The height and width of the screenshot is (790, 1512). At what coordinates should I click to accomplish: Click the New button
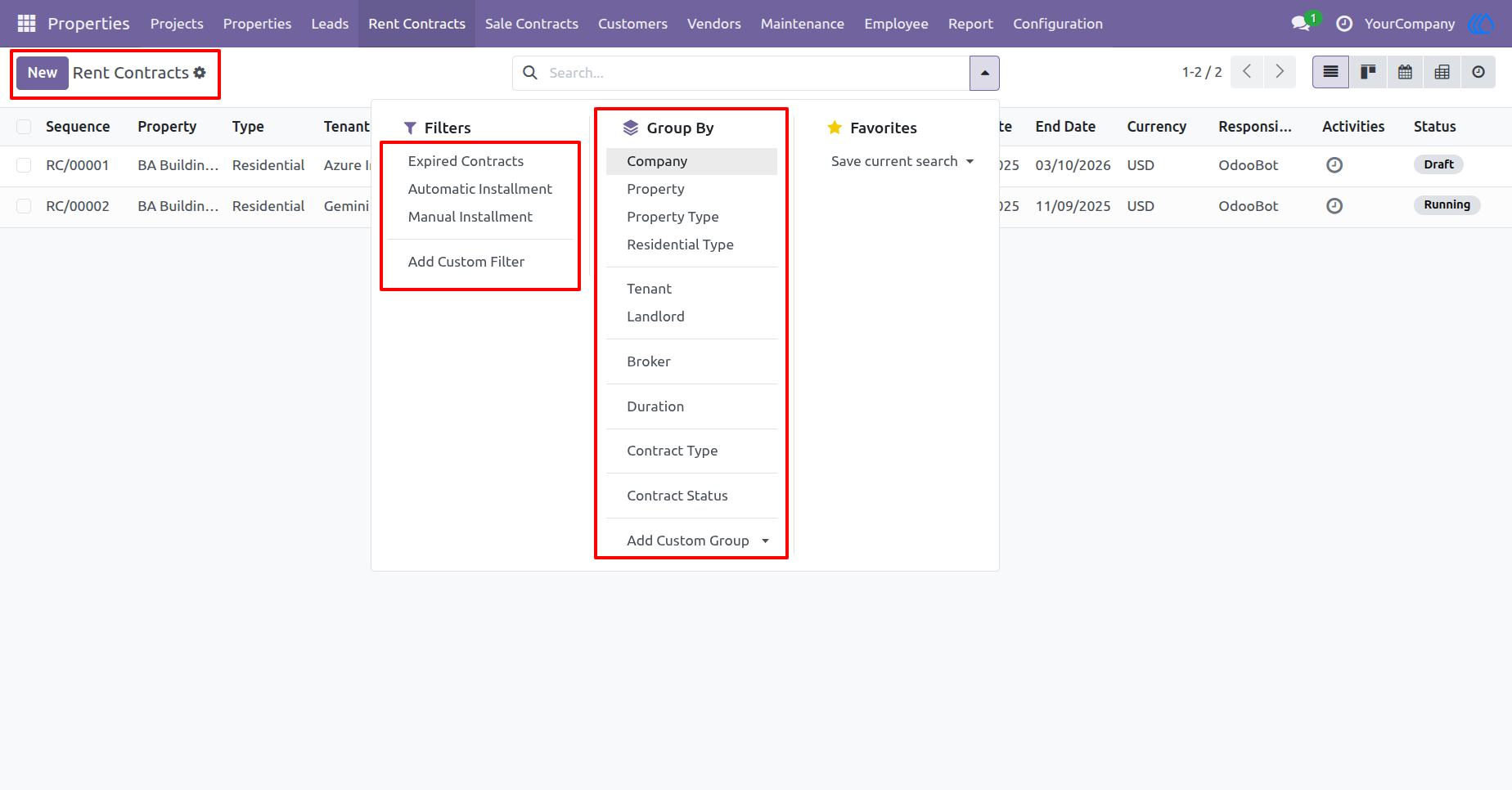(x=43, y=73)
